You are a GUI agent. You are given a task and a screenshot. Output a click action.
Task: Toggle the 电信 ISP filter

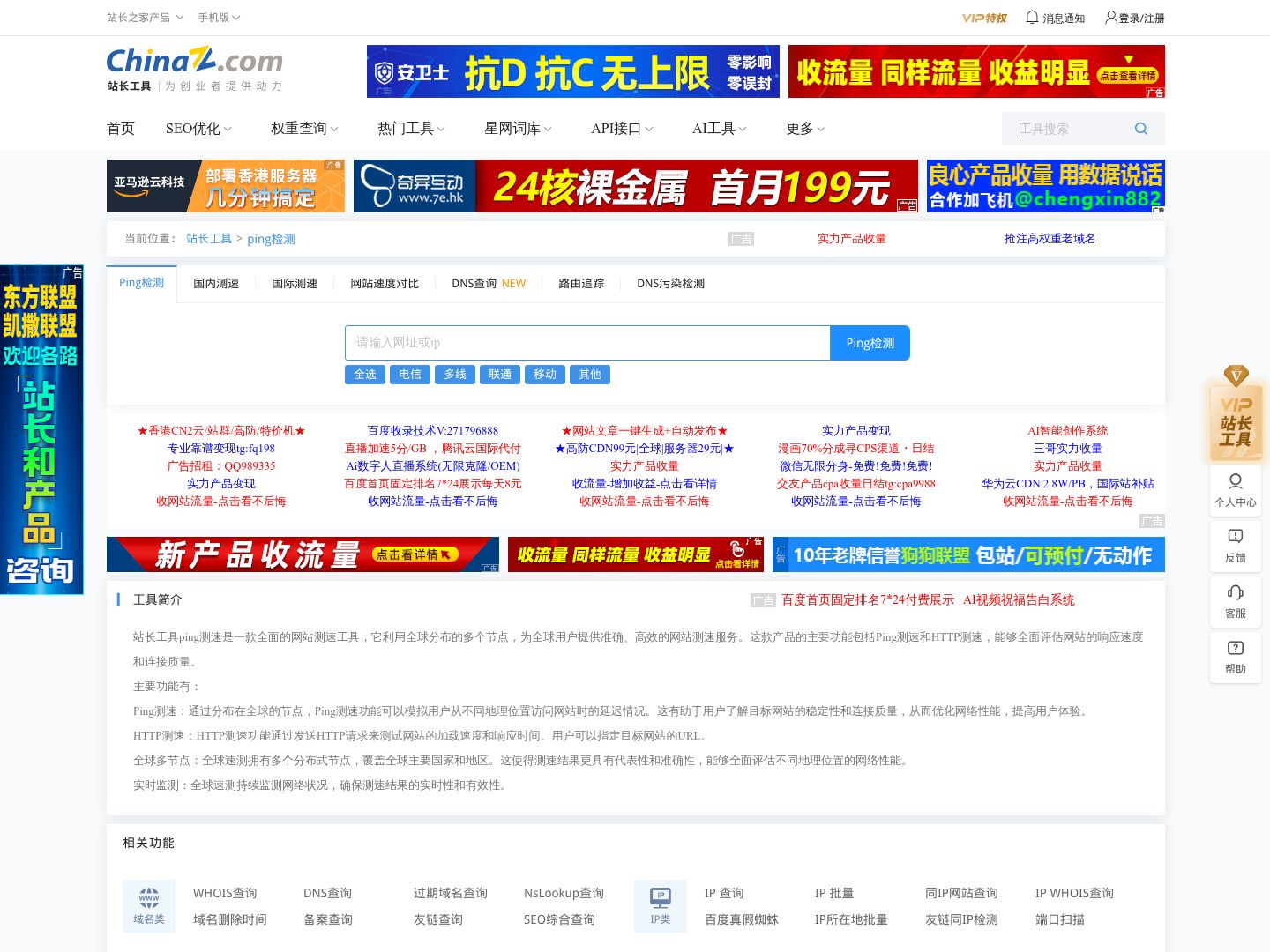410,375
